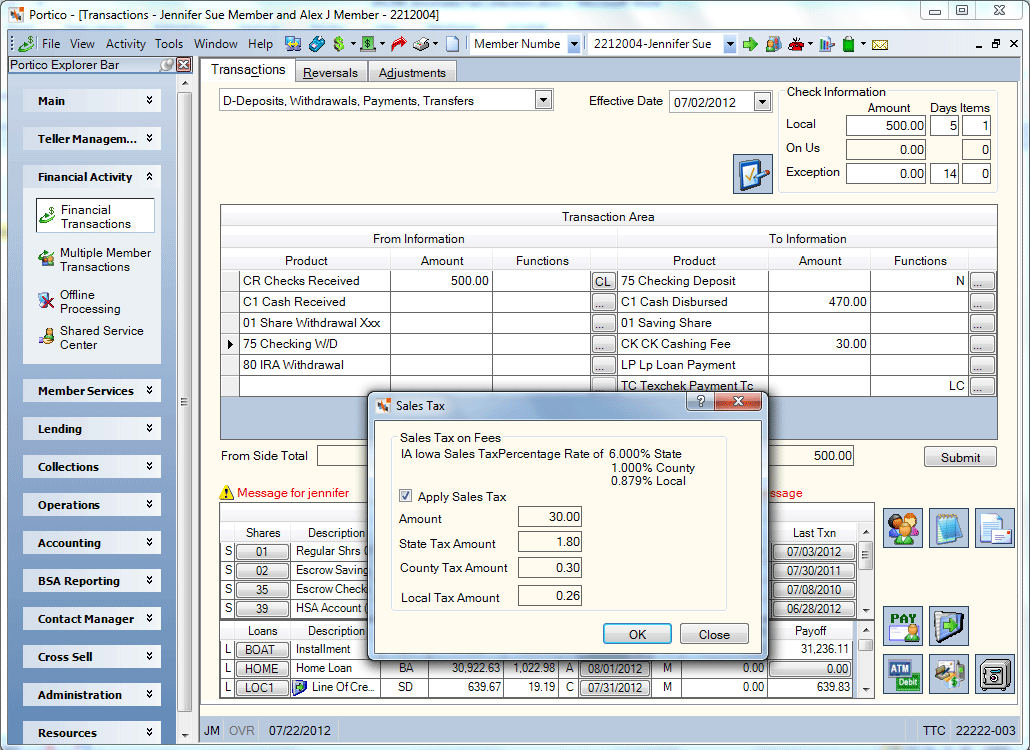The width and height of the screenshot is (1030, 750).
Task: Click the PAY icon button
Action: pyautogui.click(x=903, y=626)
